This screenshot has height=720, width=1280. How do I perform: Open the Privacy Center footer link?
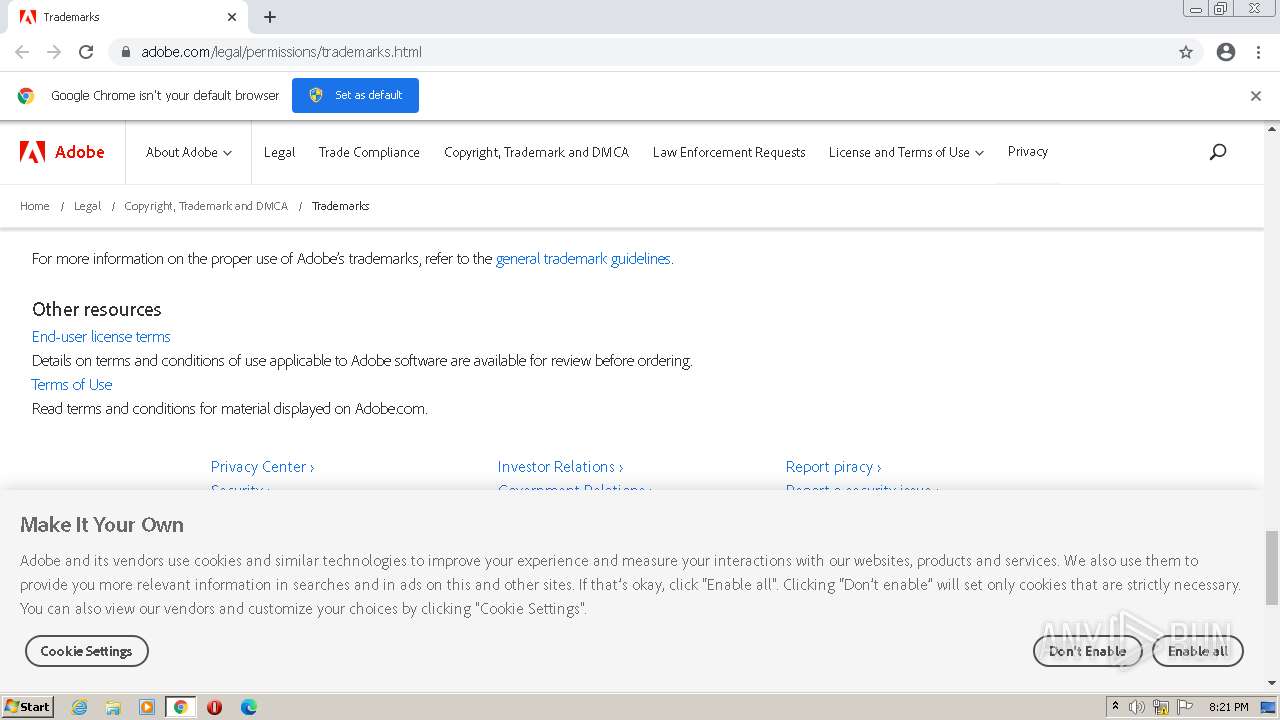262,467
